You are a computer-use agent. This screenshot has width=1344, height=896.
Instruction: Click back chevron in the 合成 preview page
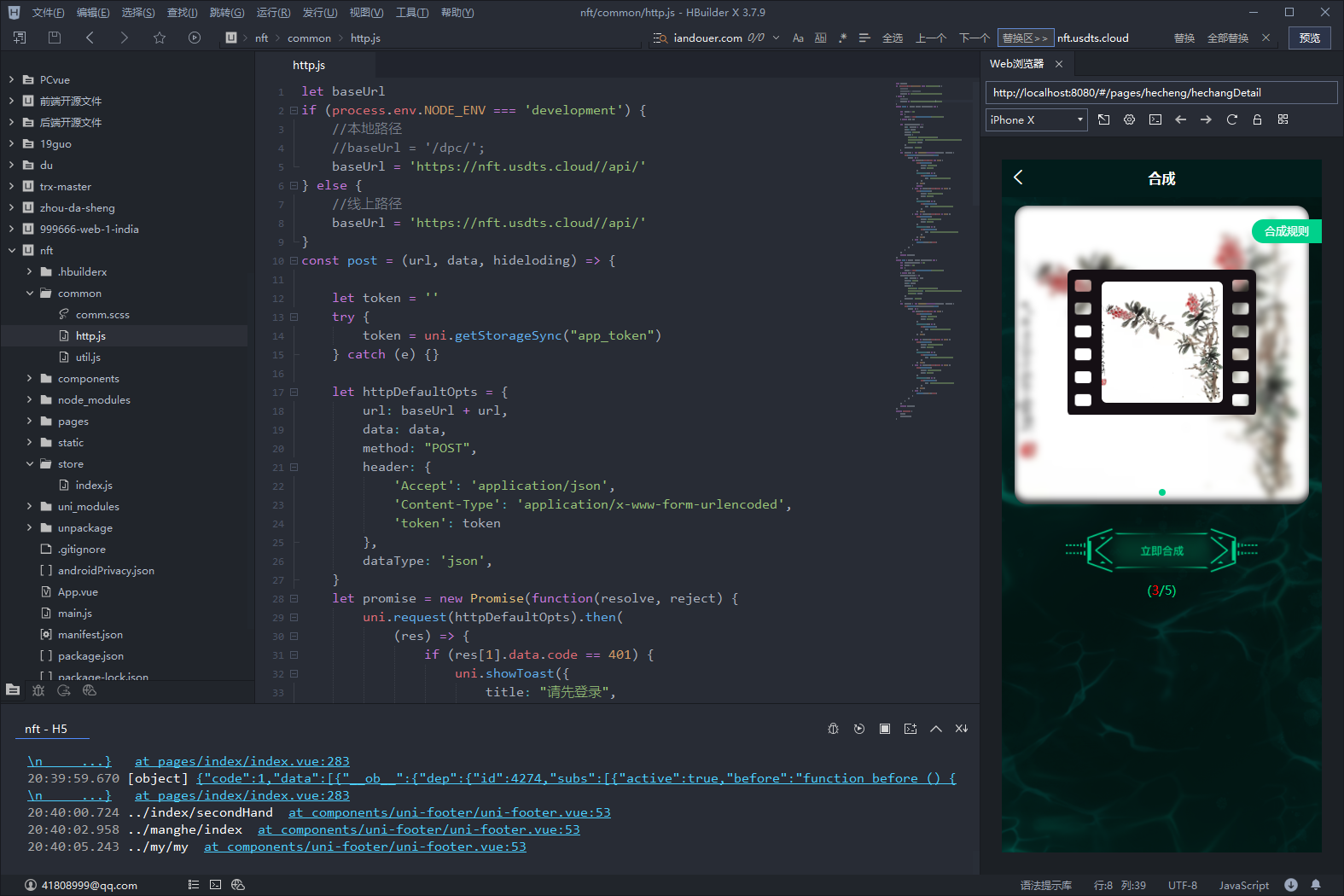pos(1018,177)
